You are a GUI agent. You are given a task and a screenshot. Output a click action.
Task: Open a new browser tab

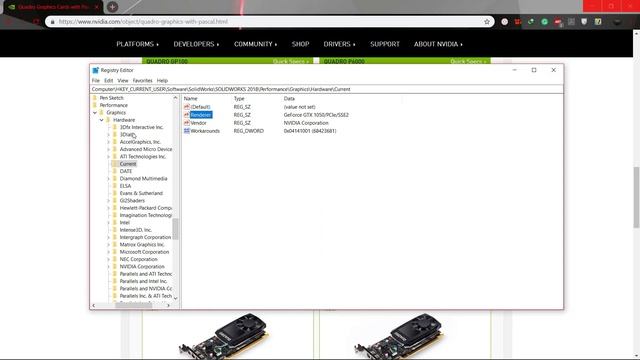click(x=112, y=7)
